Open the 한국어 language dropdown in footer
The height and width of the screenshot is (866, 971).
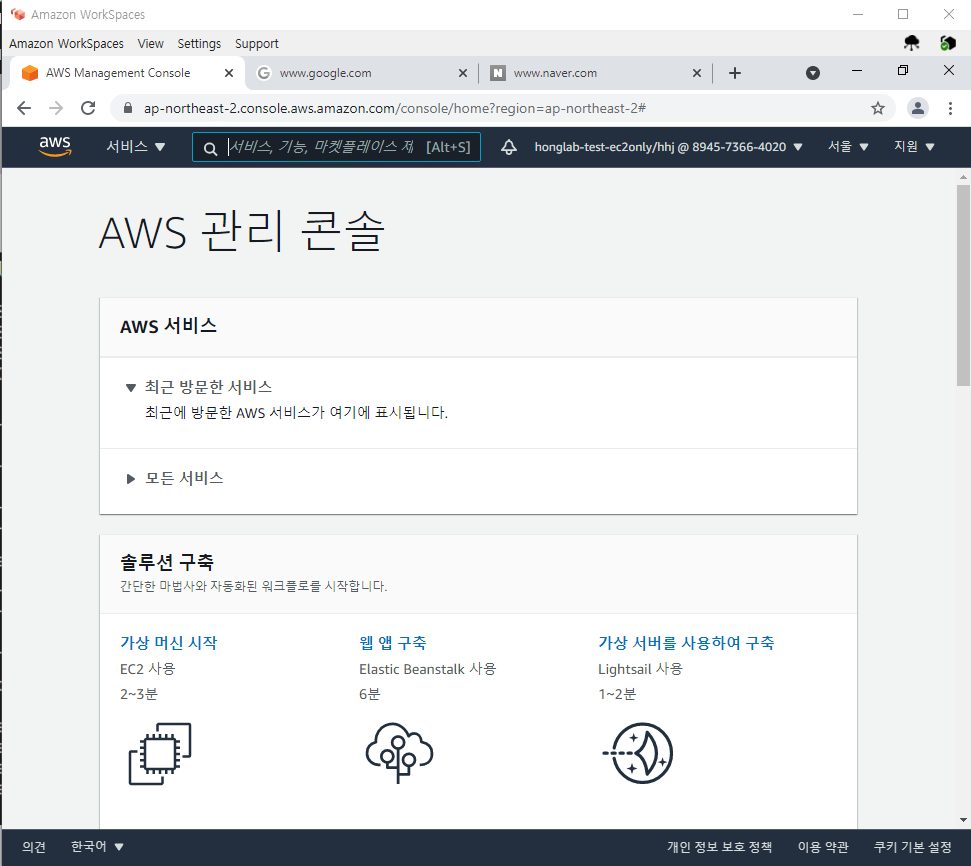(97, 846)
